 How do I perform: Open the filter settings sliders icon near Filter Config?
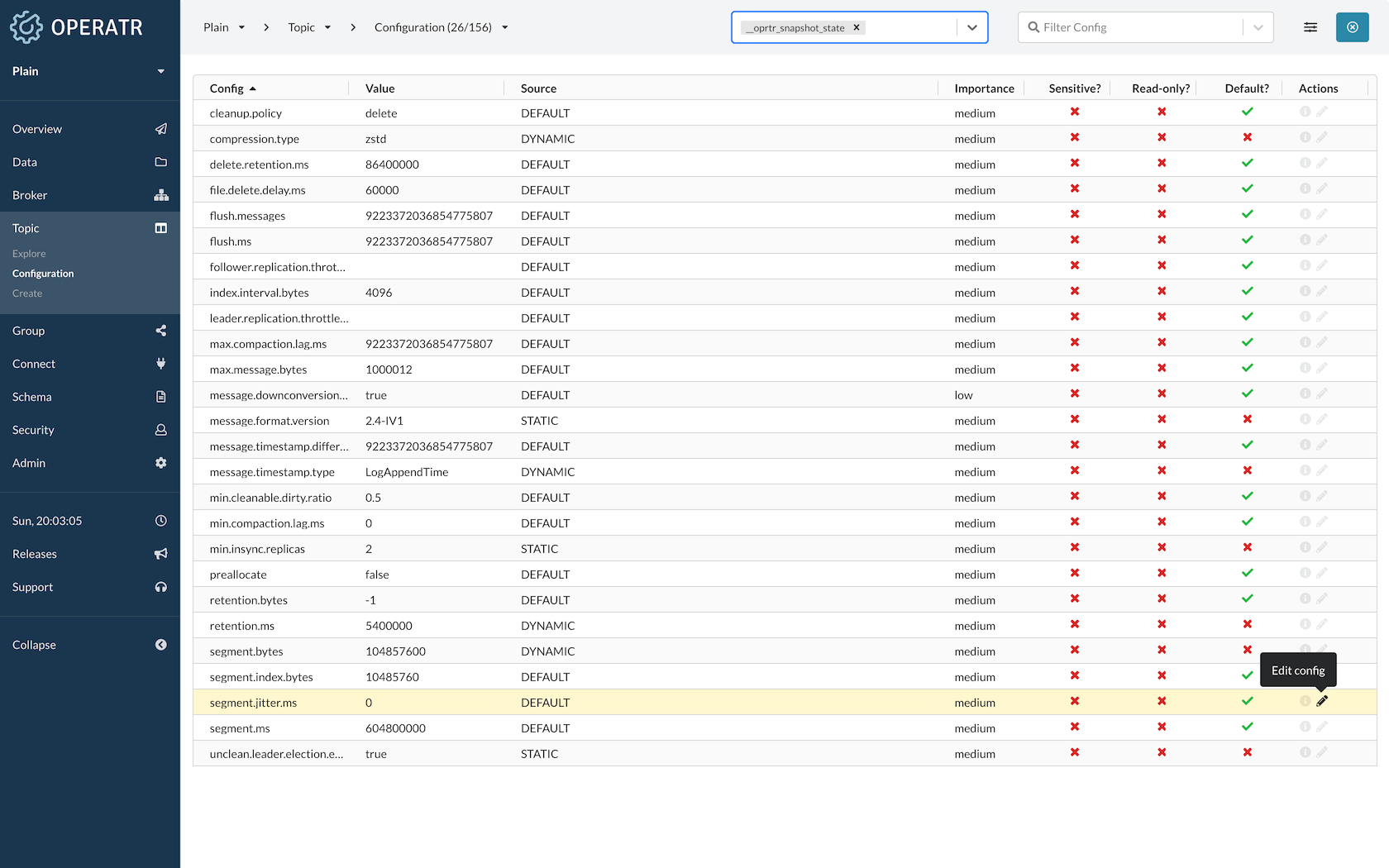pos(1310,27)
